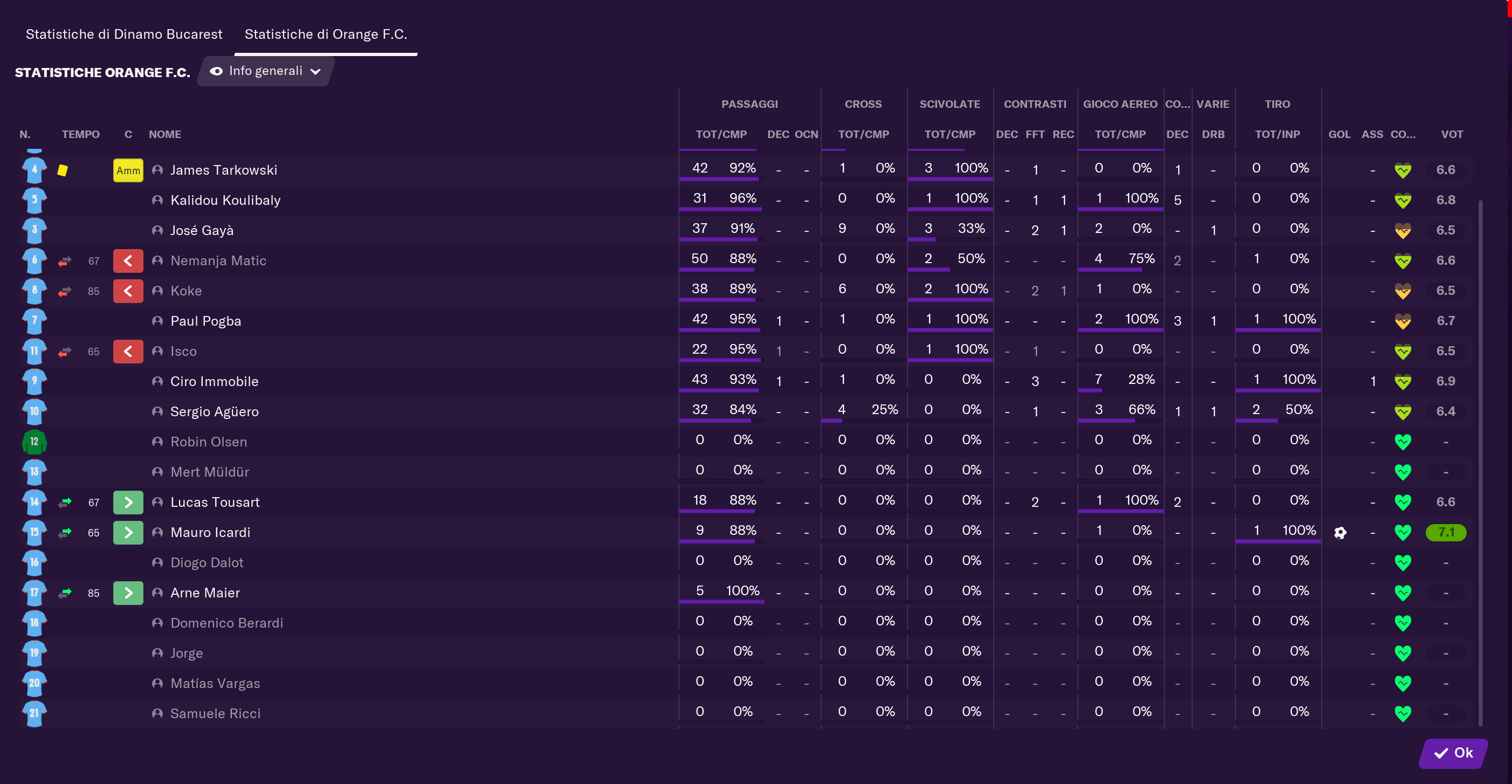Click Koke's red substituted-off arrow
This screenshot has width=1512, height=784.
point(128,291)
